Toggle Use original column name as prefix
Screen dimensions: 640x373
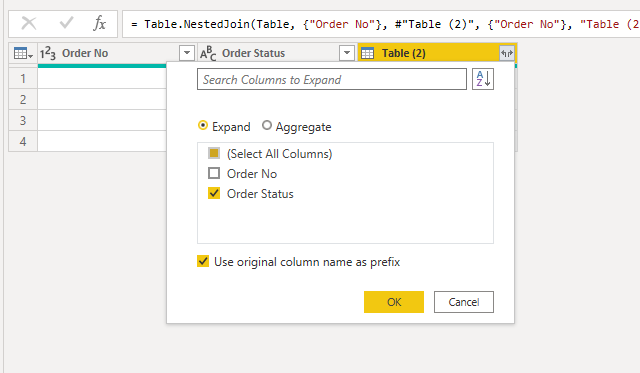[x=203, y=261]
